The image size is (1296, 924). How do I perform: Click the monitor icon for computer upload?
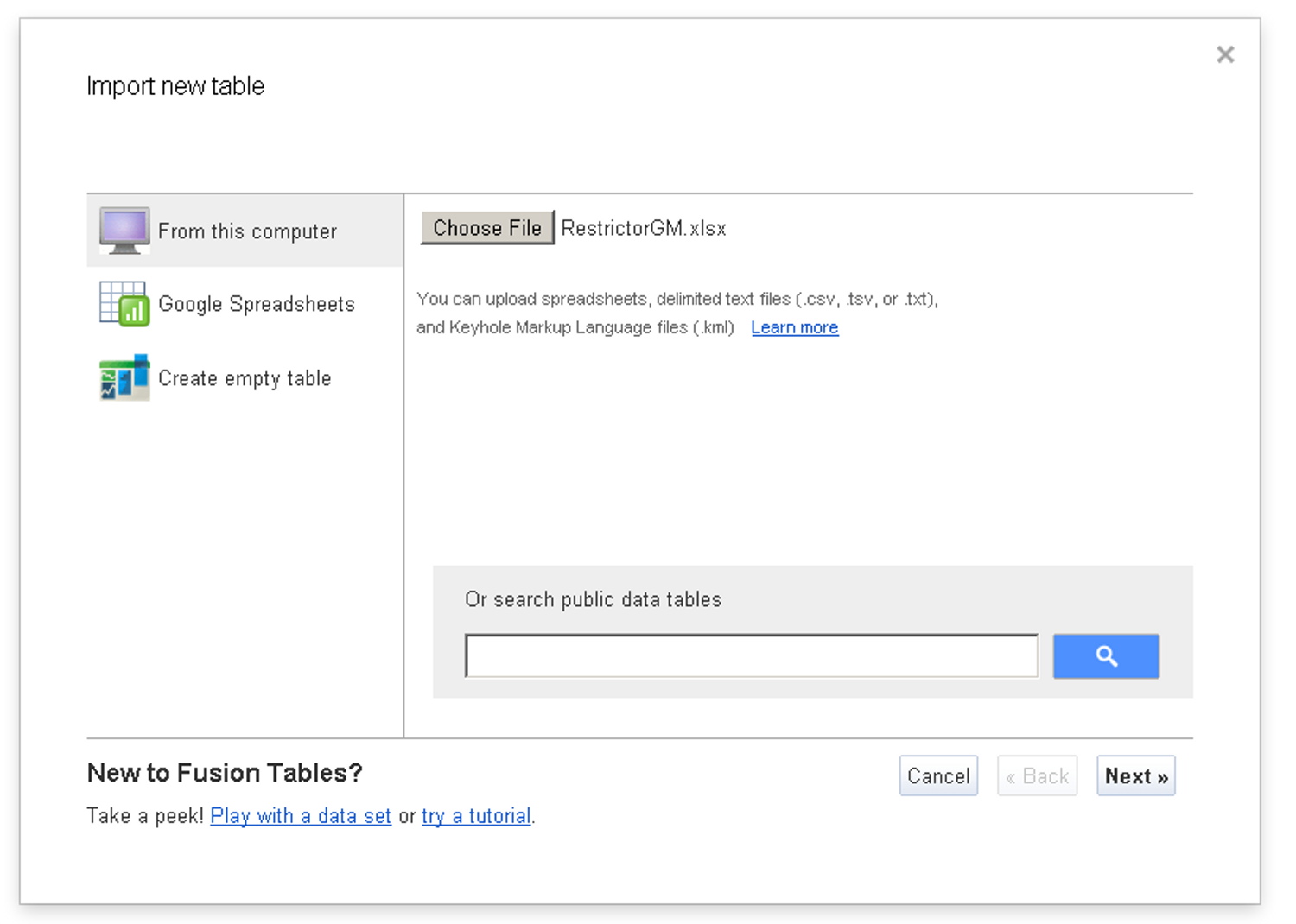click(x=124, y=231)
